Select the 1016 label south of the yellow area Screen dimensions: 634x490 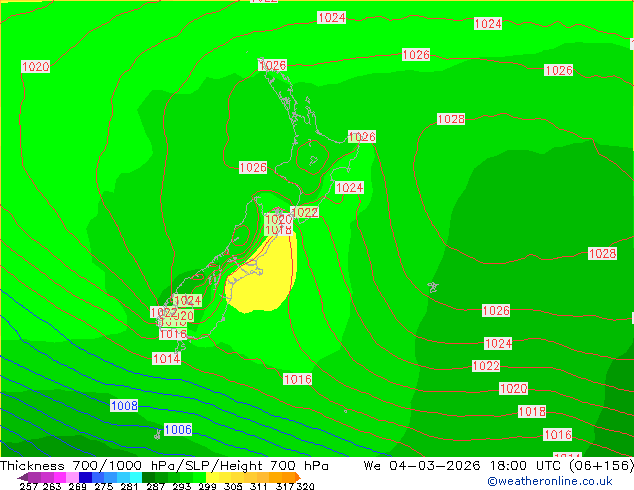tap(298, 379)
